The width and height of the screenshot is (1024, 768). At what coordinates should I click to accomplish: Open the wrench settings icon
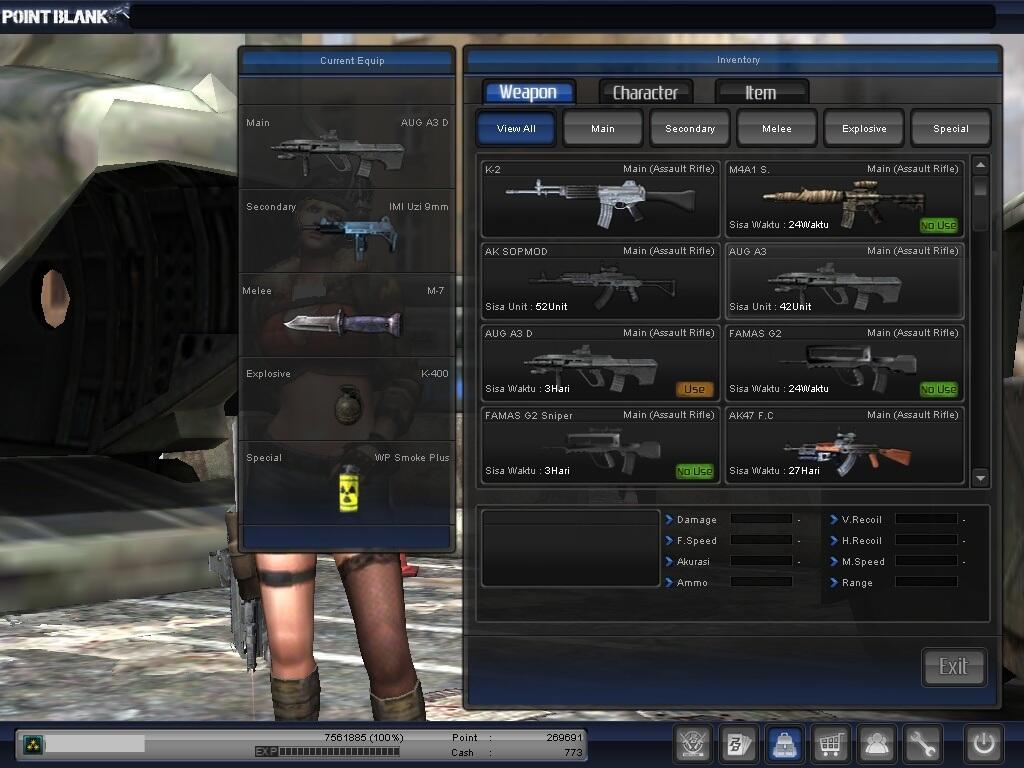[923, 743]
